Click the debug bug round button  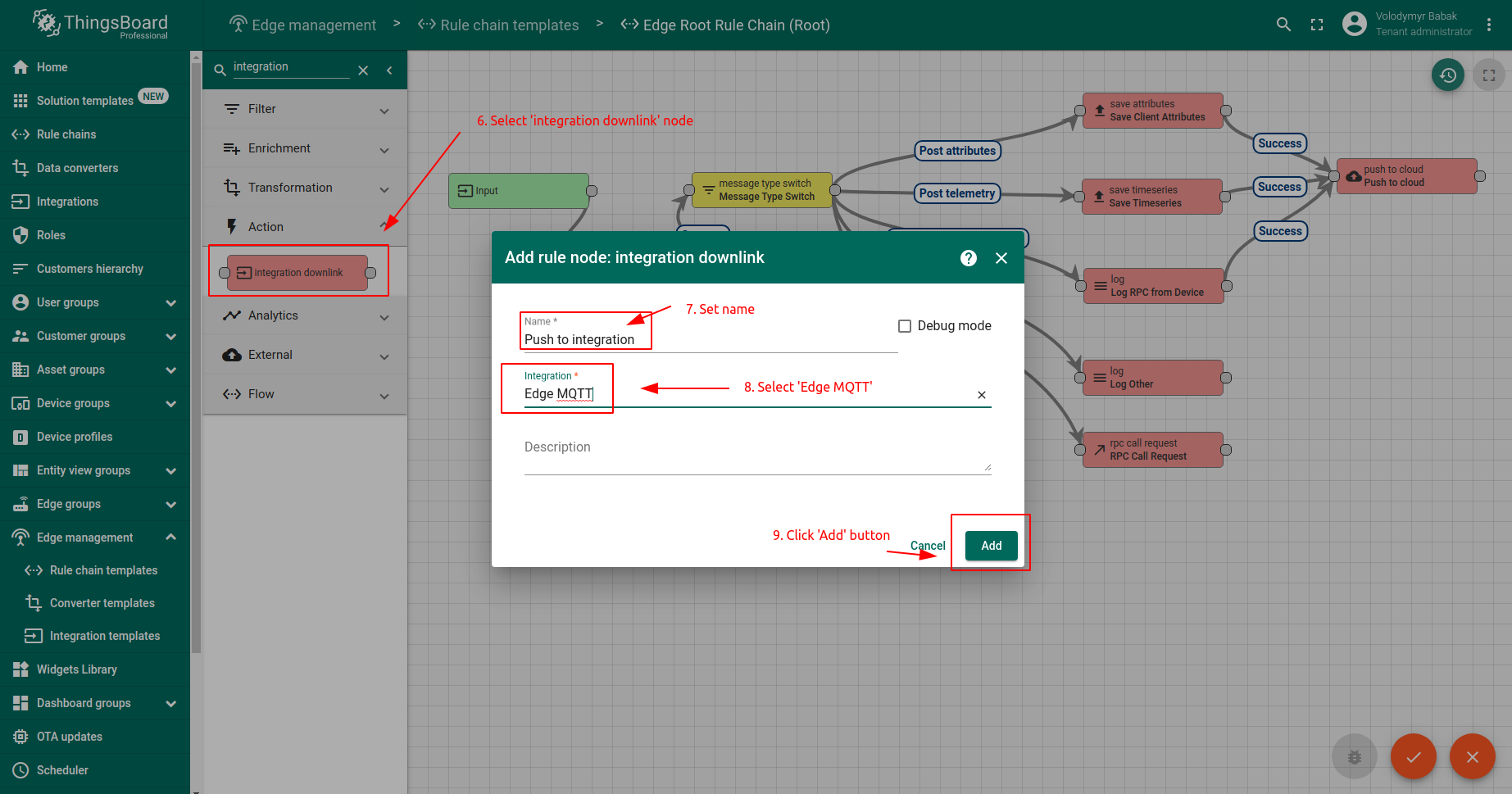pos(1355,757)
